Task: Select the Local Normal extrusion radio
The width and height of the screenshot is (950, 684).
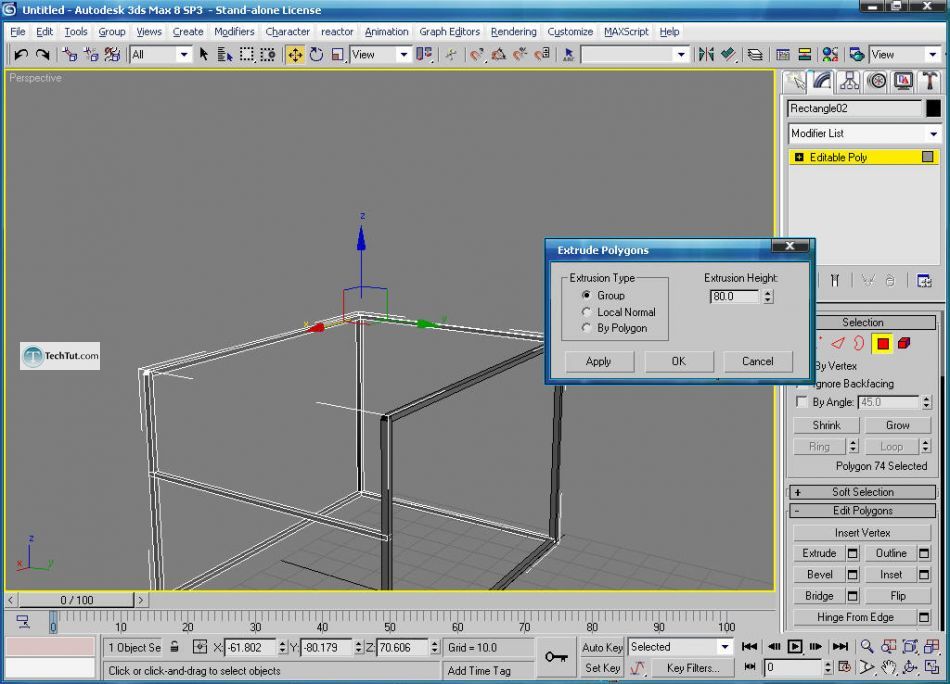Action: point(586,312)
